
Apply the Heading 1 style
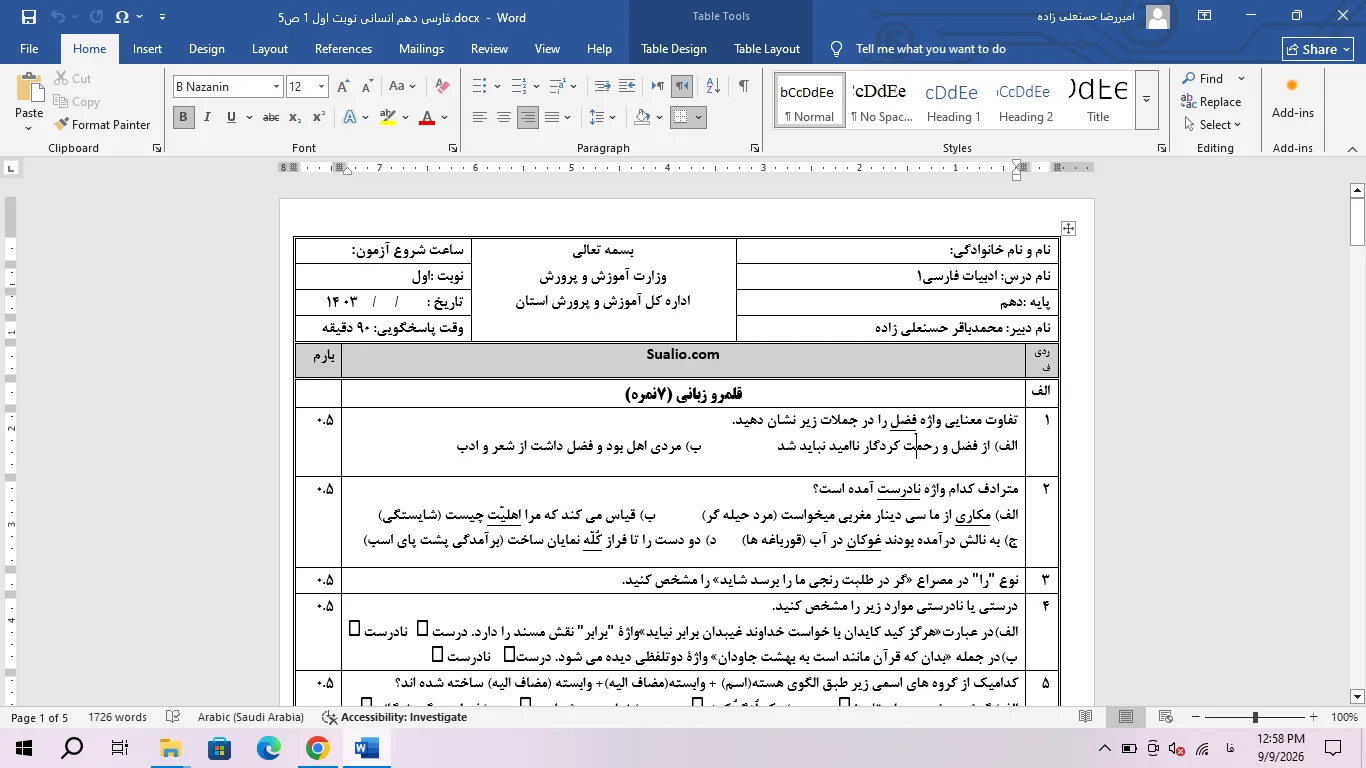point(953,100)
